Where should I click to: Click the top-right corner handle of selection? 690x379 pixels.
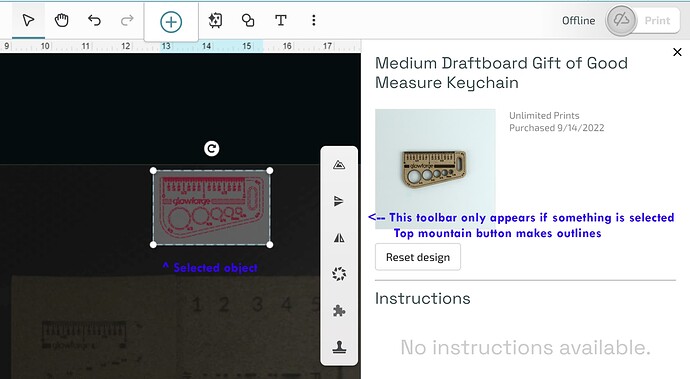pos(270,170)
